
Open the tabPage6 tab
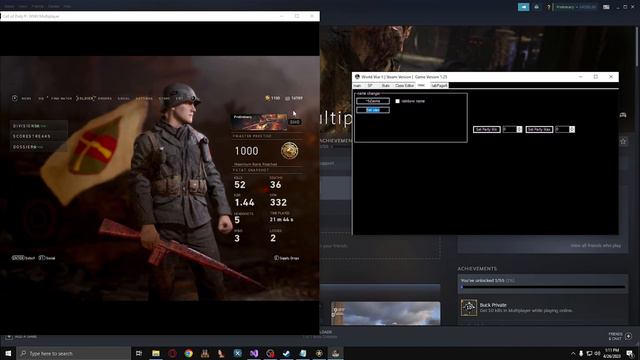[x=439, y=85]
